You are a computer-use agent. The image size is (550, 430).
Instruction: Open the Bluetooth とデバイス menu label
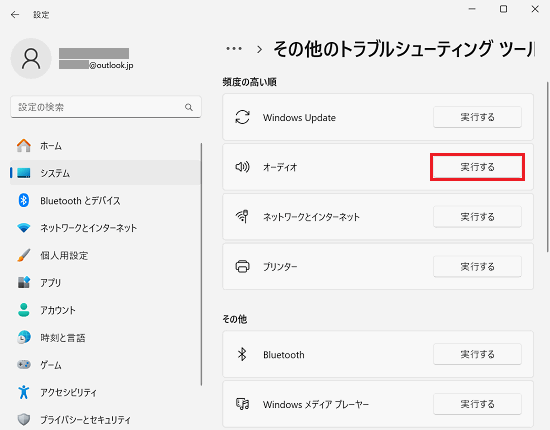pos(80,201)
